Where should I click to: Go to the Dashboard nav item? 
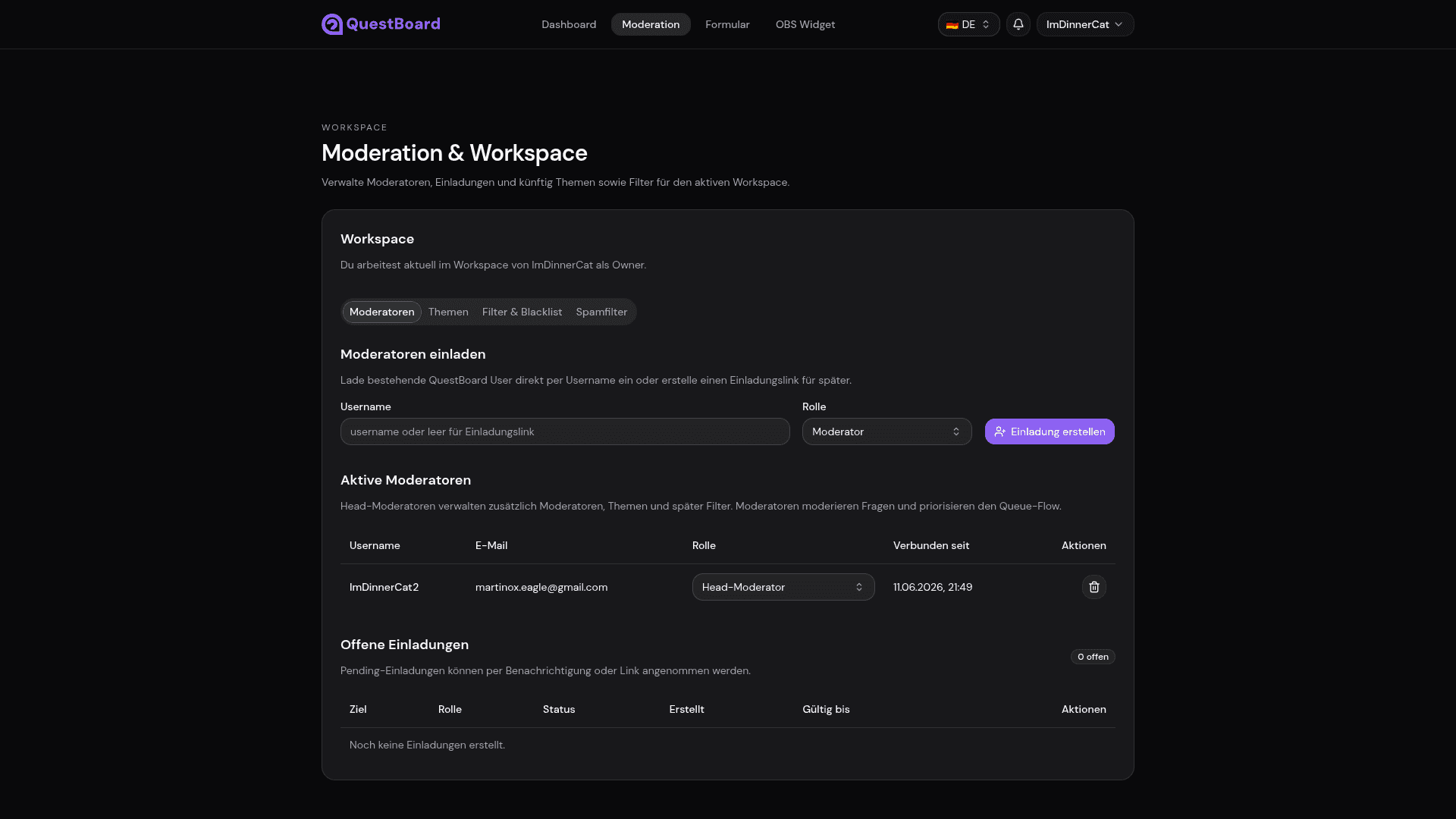569,24
